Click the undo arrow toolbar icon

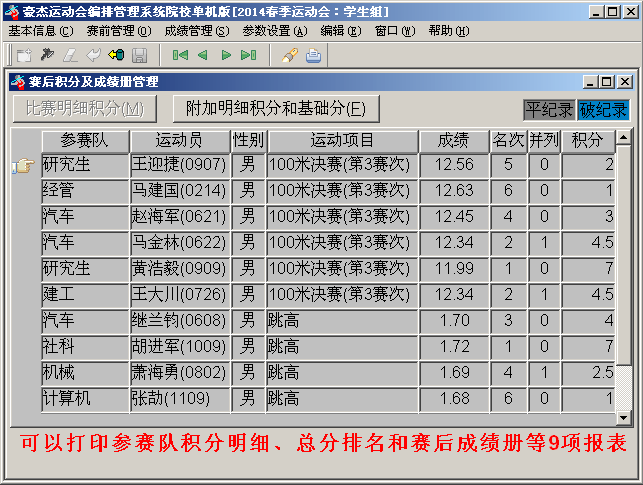click(x=93, y=55)
